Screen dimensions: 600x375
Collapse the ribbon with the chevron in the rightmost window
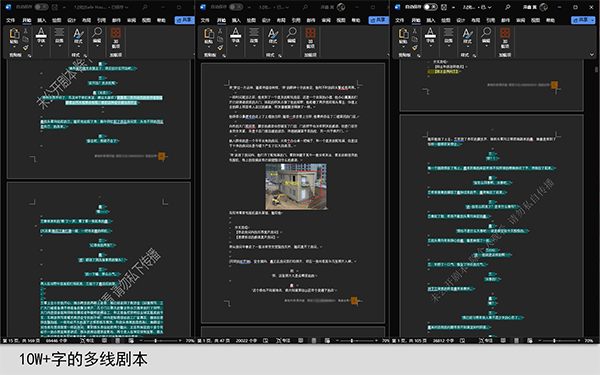pos(592,55)
